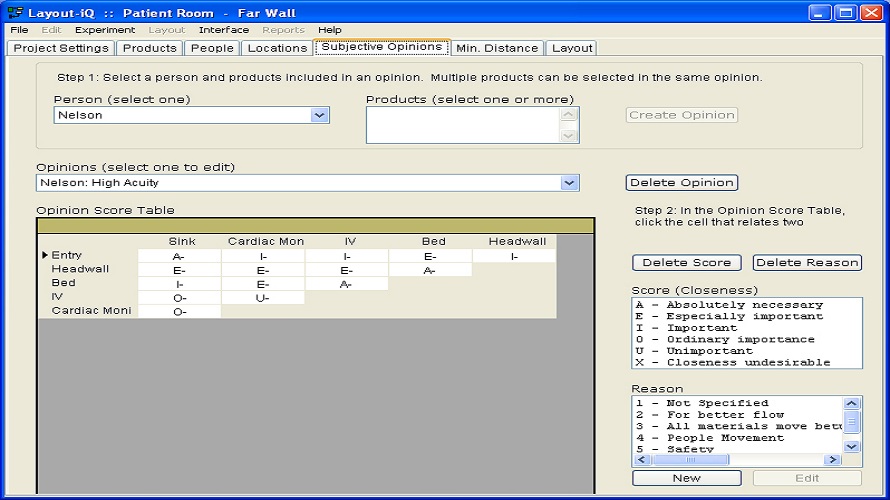
Task: Click the Layout-iQ application icon in title bar
Action: (15, 13)
